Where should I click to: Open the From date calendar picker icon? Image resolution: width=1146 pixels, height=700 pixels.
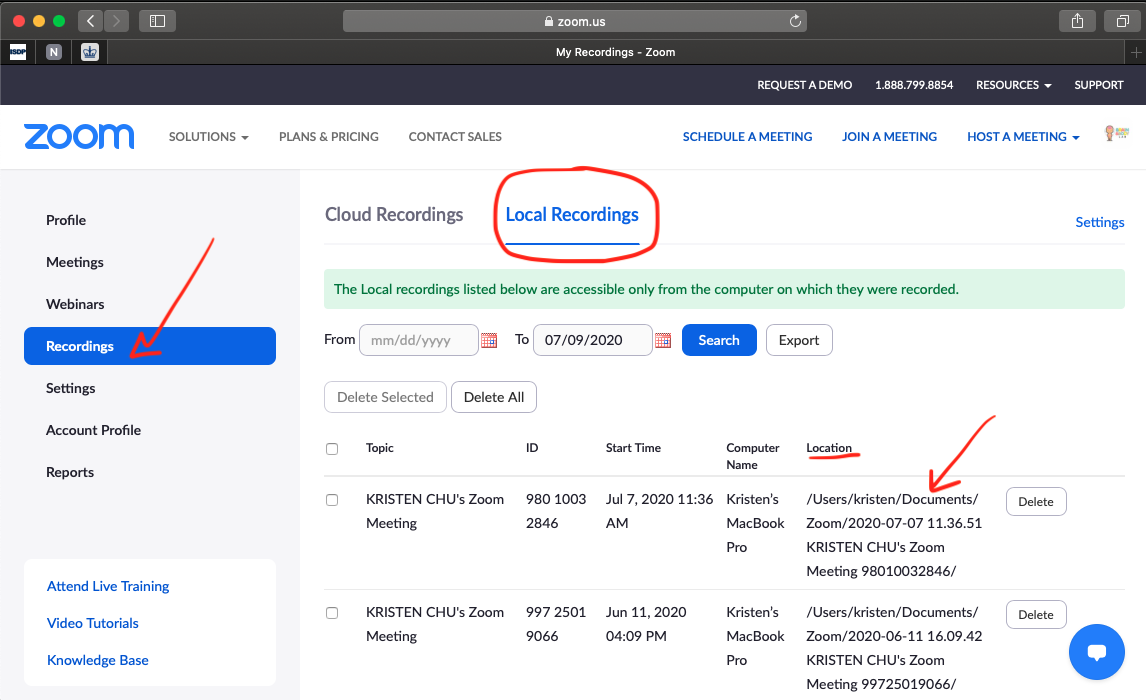489,341
